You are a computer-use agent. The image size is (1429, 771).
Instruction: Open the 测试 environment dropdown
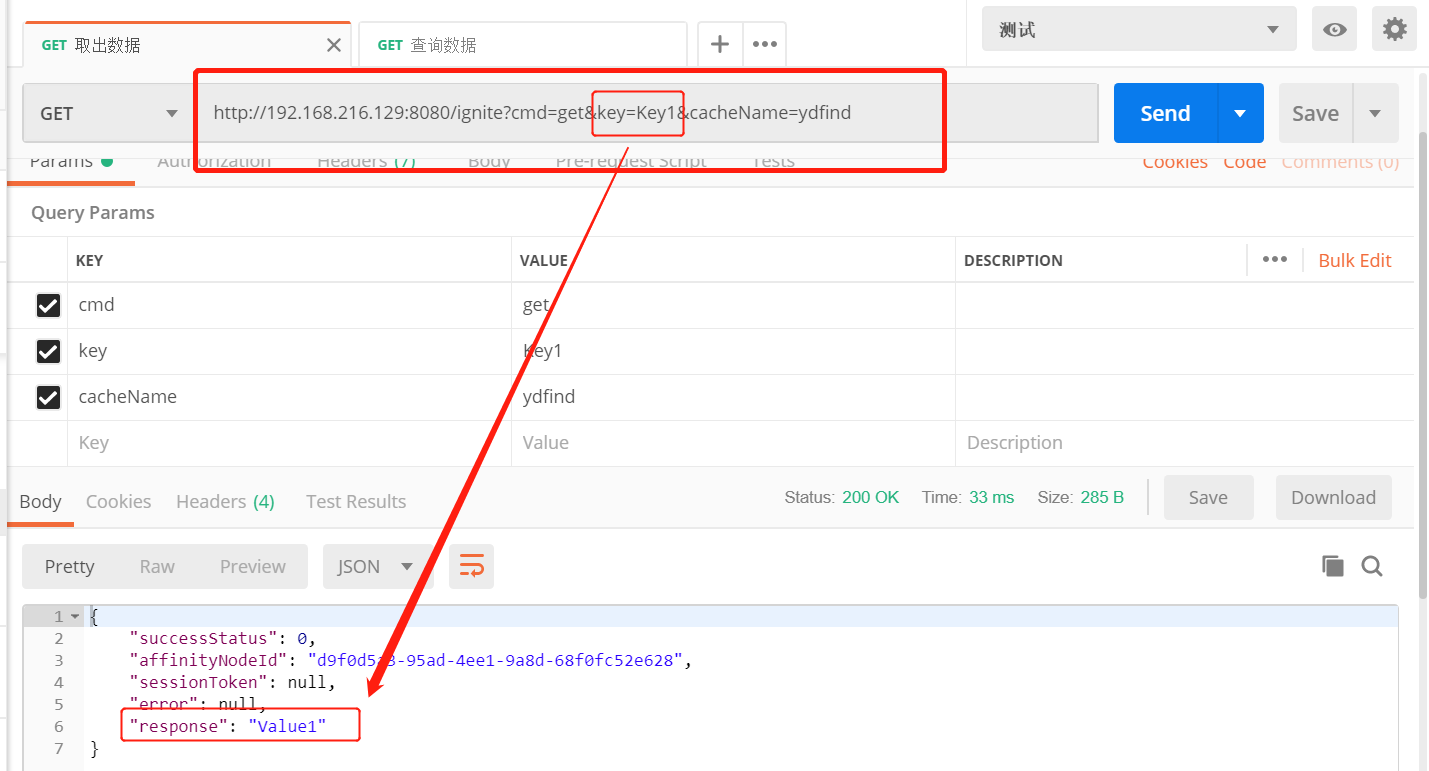pyautogui.click(x=1138, y=28)
